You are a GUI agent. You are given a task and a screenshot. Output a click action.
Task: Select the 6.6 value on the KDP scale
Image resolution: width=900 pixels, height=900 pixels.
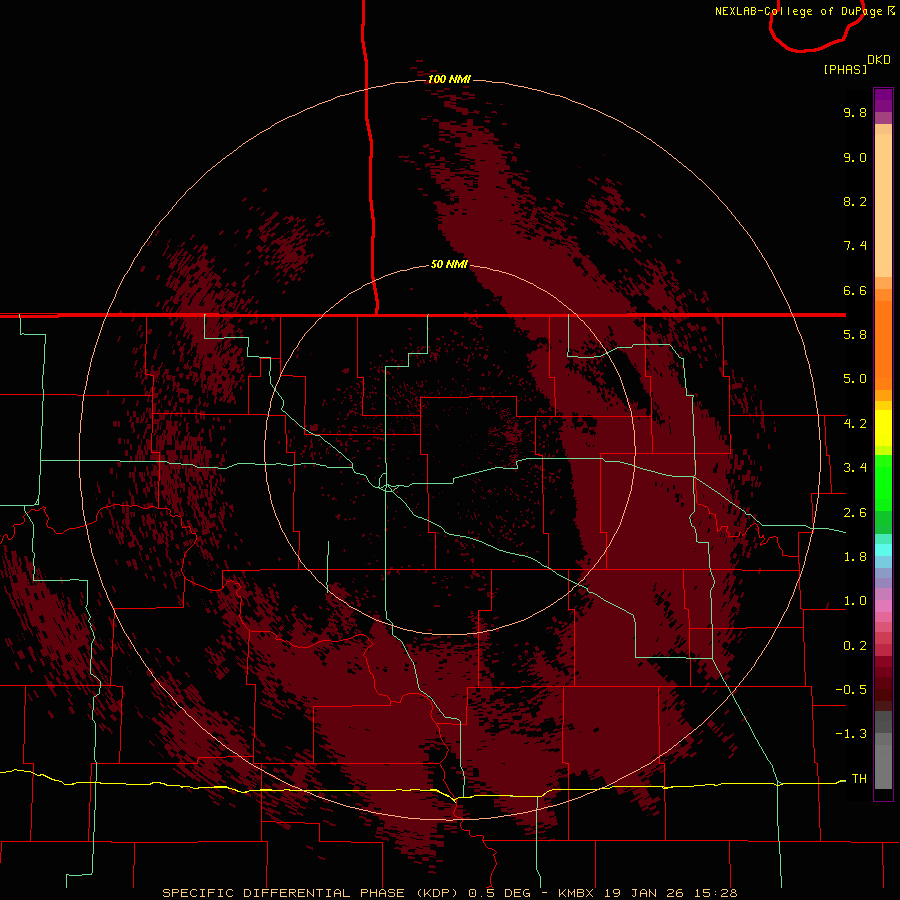click(855, 290)
